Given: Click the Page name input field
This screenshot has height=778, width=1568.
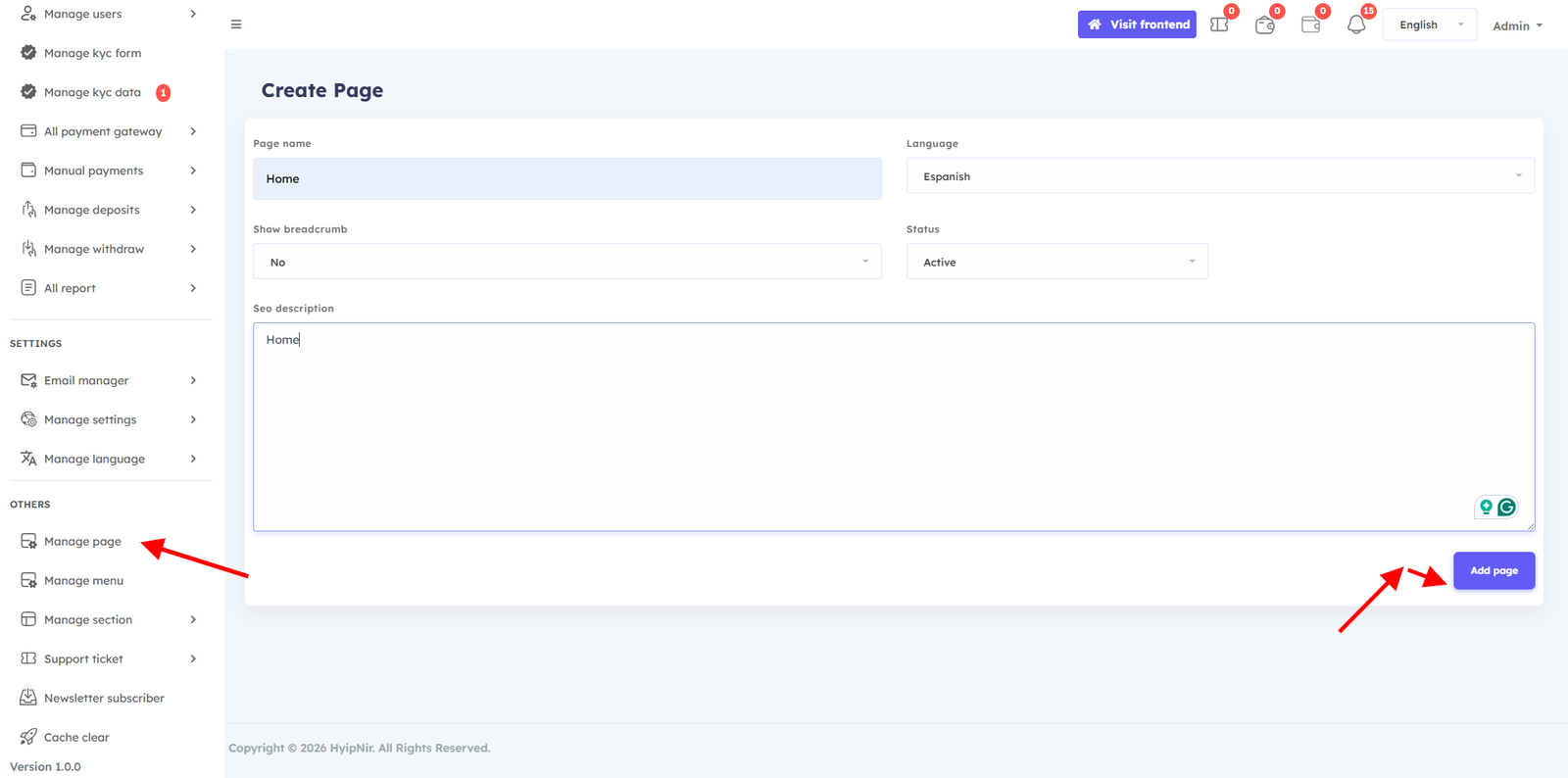Looking at the screenshot, I should (x=567, y=178).
